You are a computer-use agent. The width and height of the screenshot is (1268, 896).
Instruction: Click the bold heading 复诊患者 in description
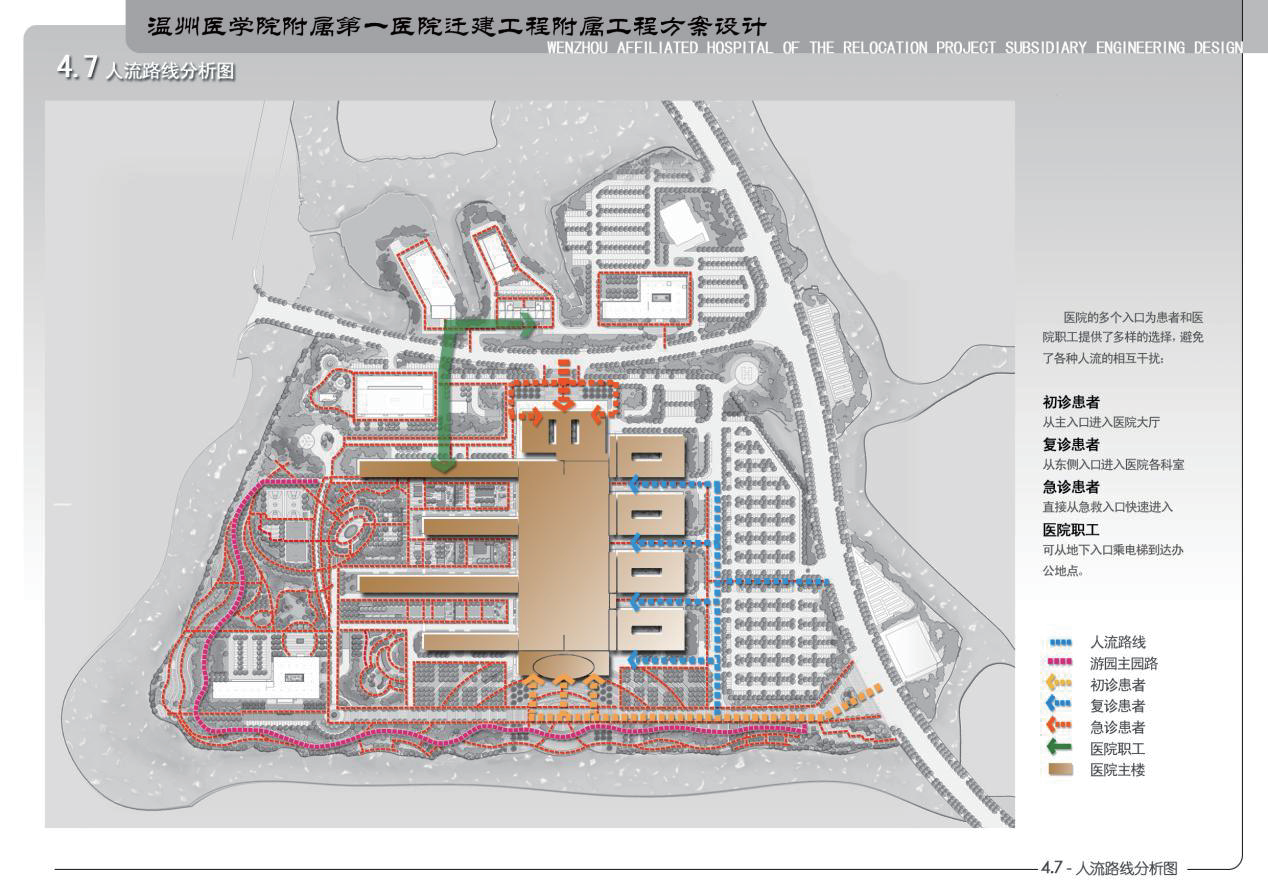pos(1071,445)
